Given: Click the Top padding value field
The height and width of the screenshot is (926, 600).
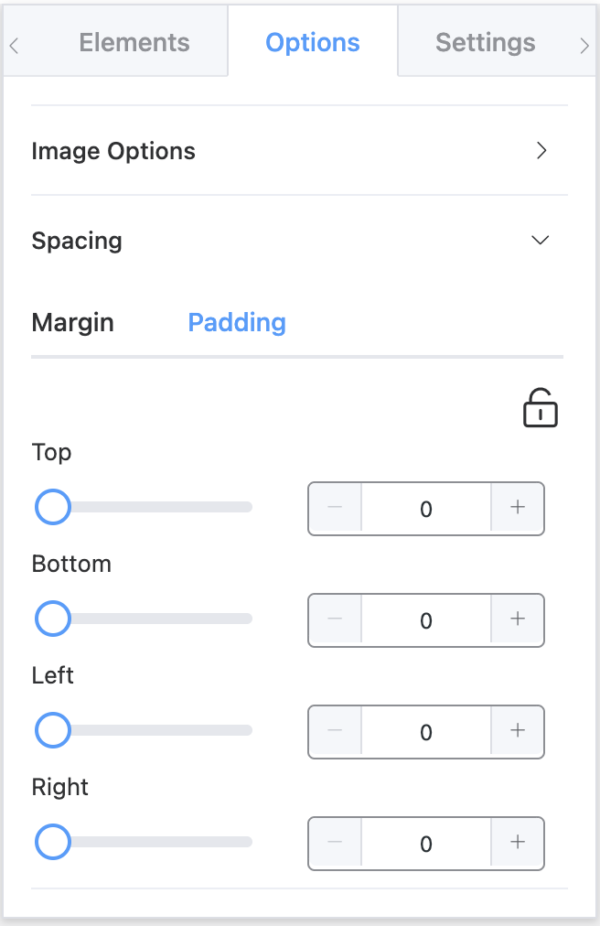Looking at the screenshot, I should (425, 509).
